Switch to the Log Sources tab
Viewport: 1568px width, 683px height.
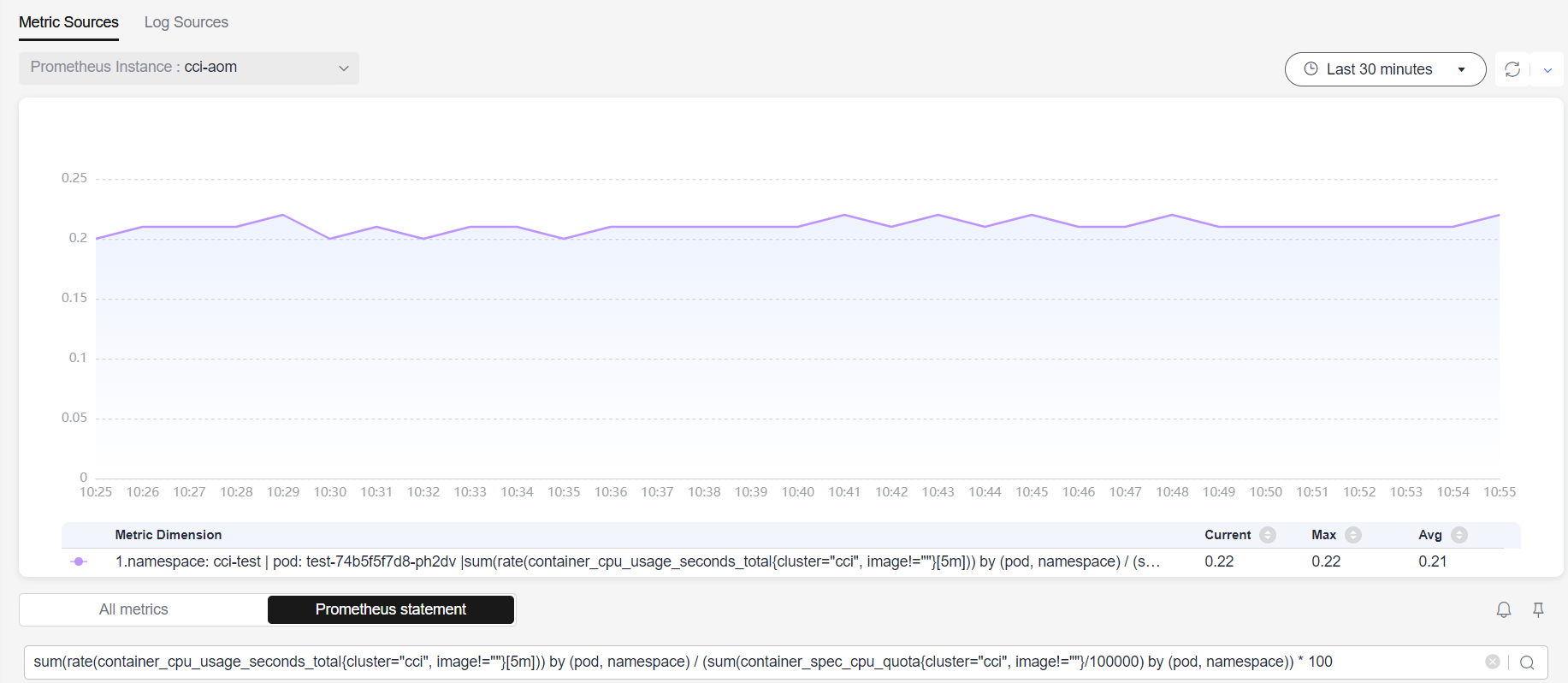click(186, 22)
